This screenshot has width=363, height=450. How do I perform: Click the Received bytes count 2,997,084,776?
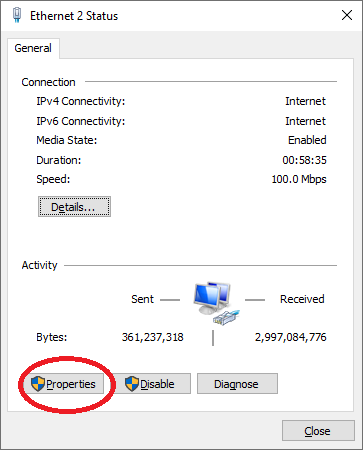tap(291, 337)
